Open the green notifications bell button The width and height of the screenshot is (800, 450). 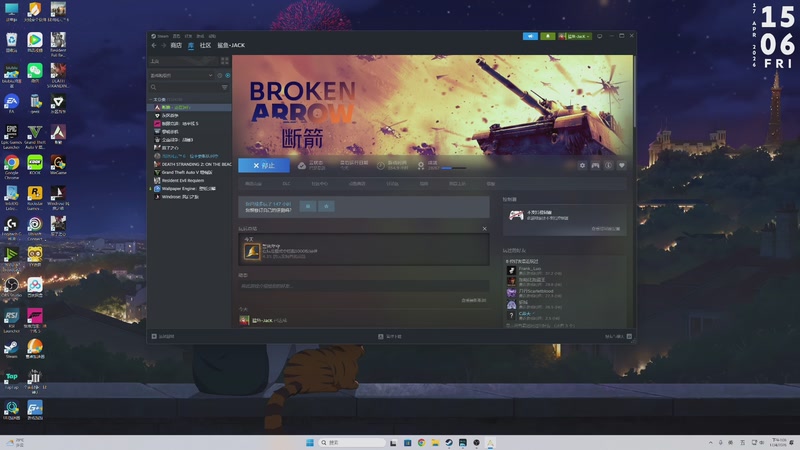coord(547,36)
